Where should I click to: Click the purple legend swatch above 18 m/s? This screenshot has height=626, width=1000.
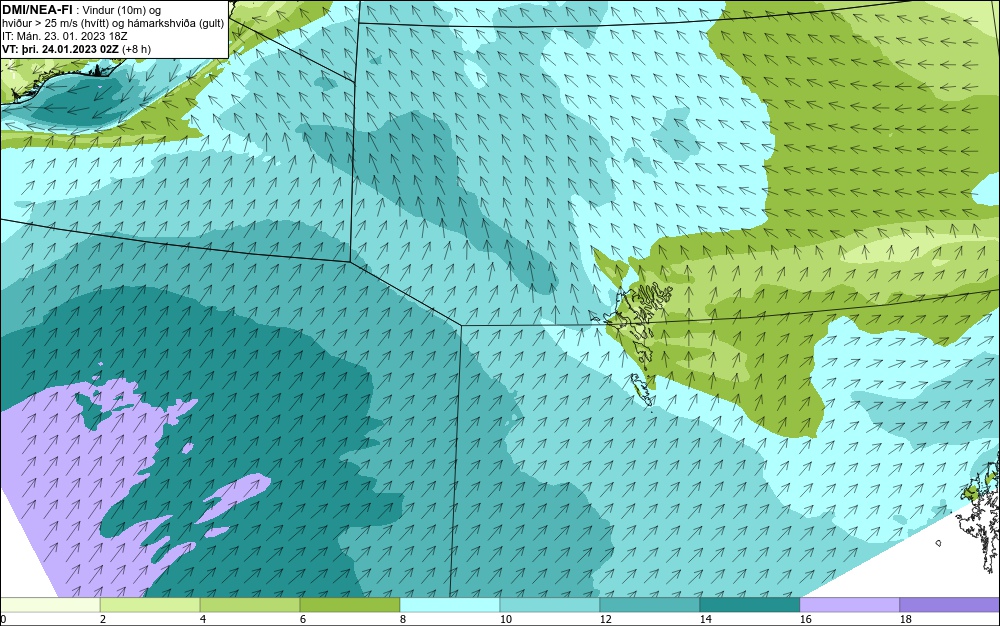[x=950, y=604]
